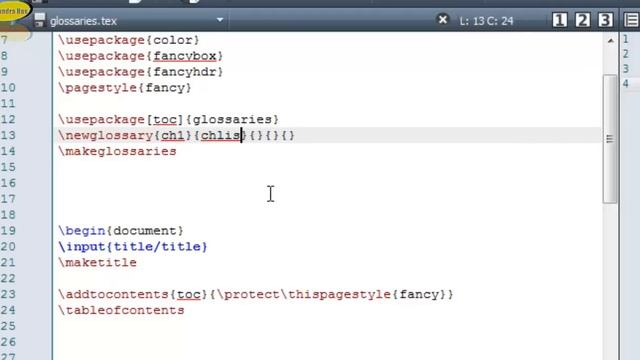Viewport: 640px width, 360px height.
Task: Click \usepackage[toc]{glossaries} on line 12
Action: click(168, 120)
